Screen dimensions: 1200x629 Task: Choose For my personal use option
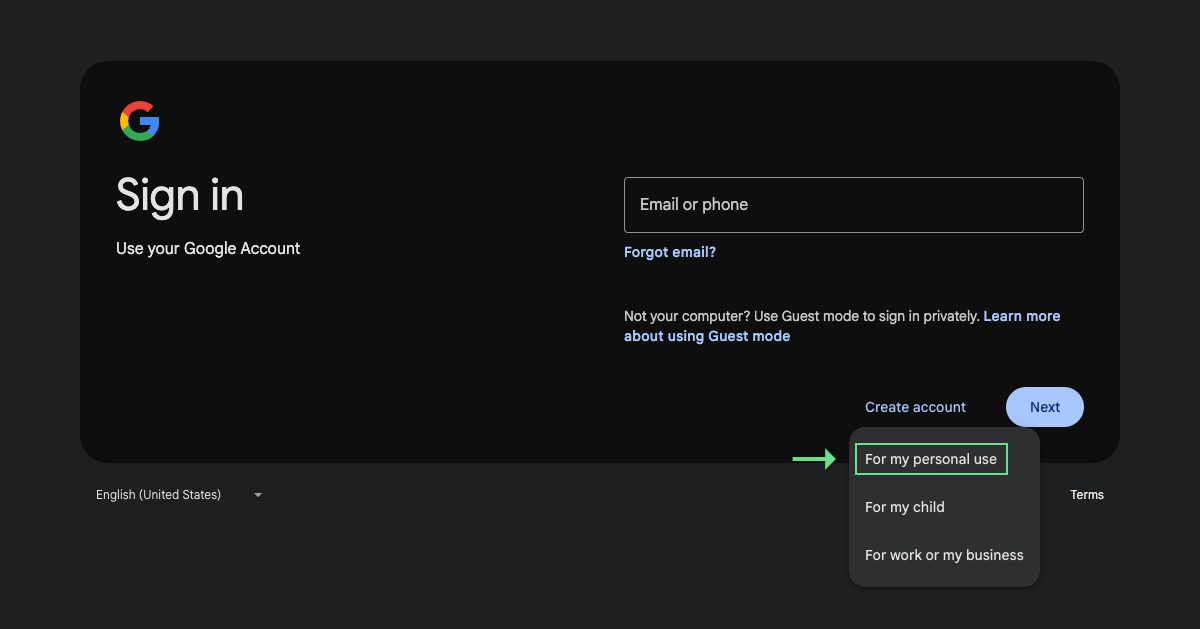coord(944,459)
